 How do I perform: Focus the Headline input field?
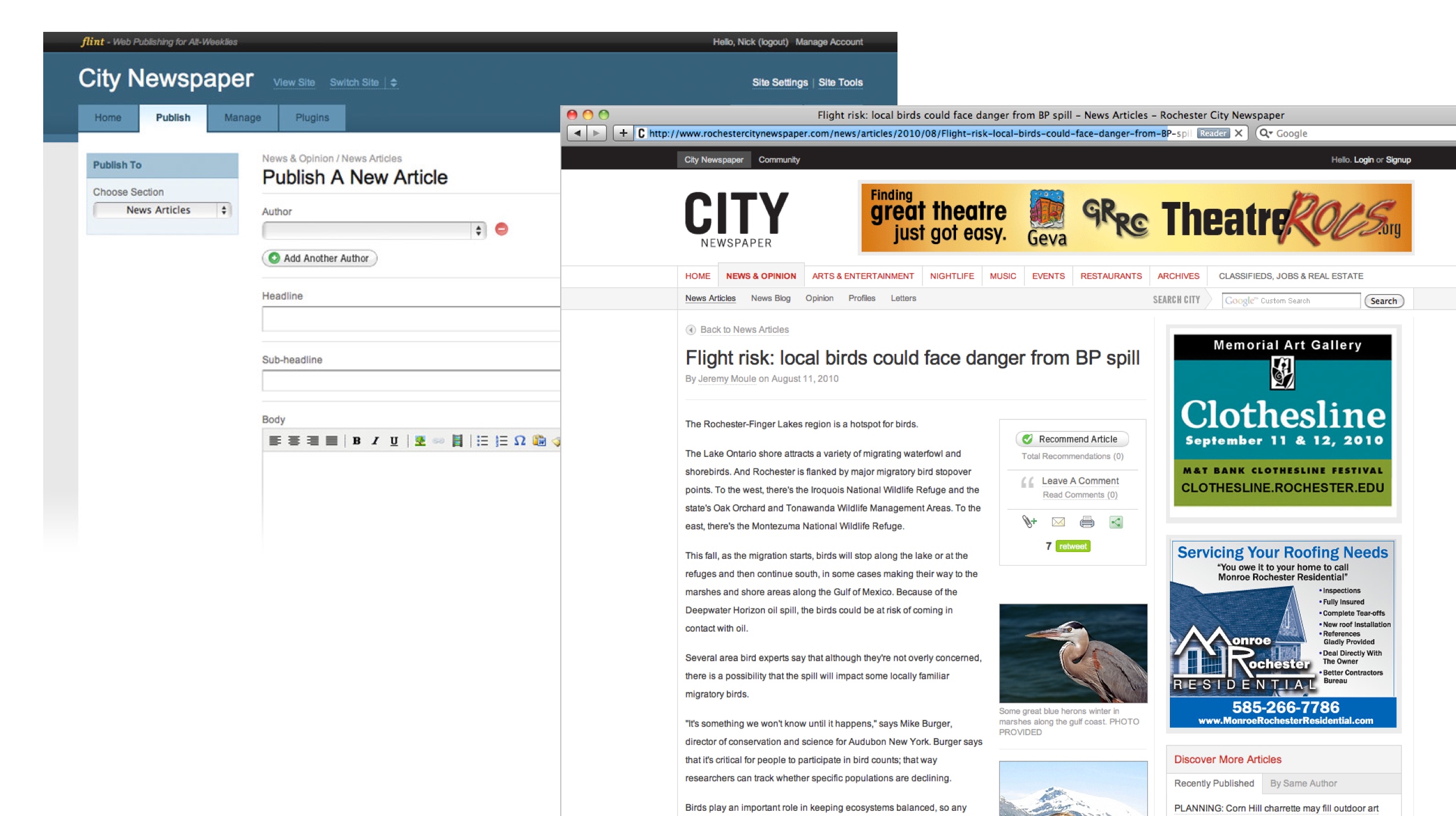411,319
